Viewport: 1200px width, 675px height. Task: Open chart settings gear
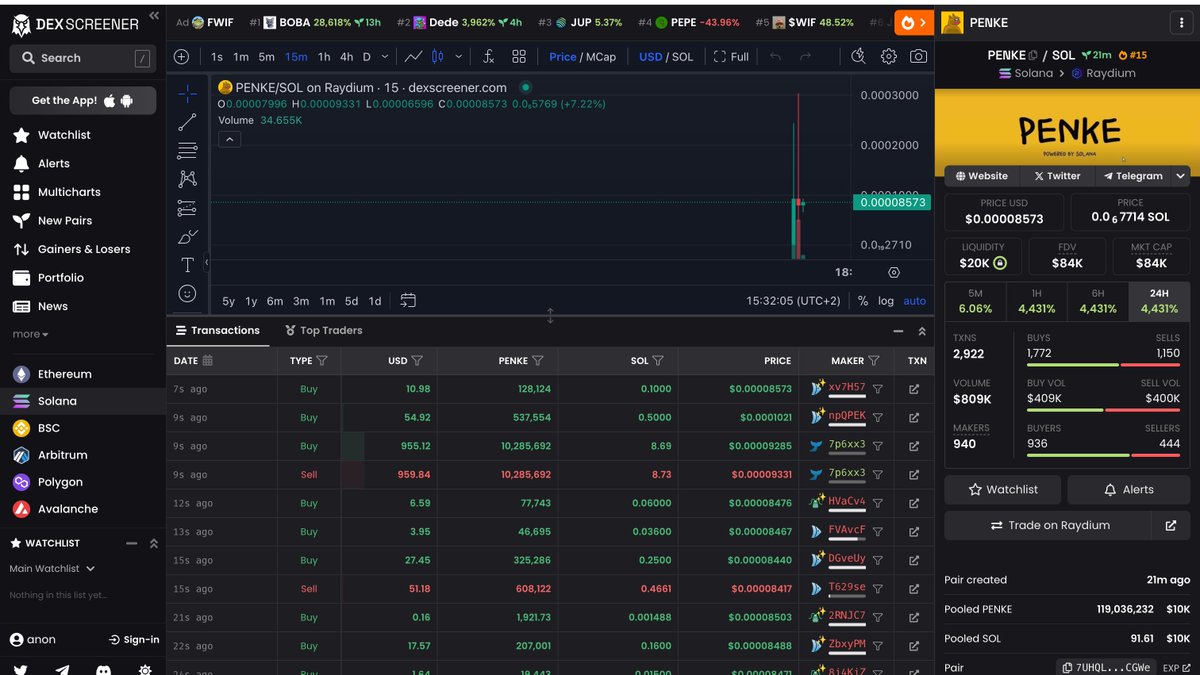(888, 57)
